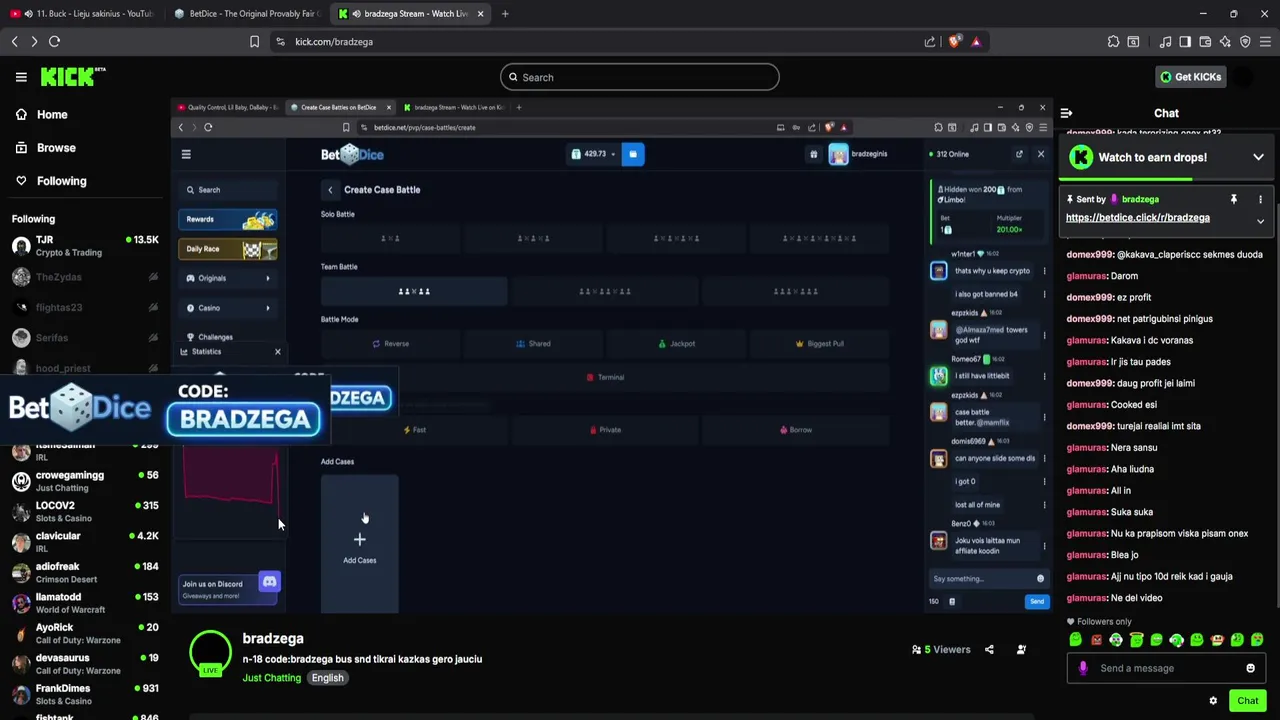
Task: Open llamatodd channel in sidebar
Action: coord(84,603)
